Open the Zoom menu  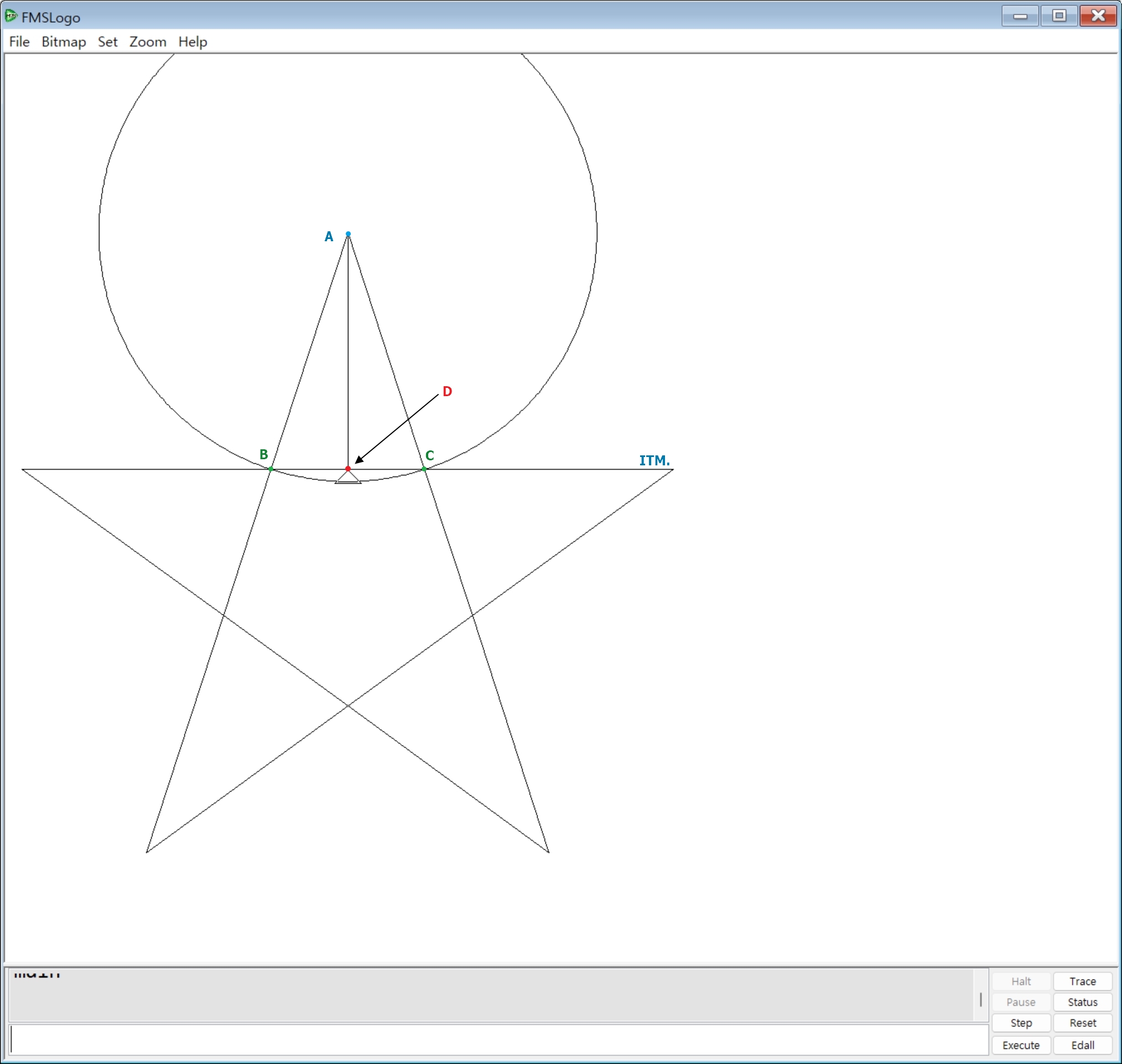(x=148, y=42)
